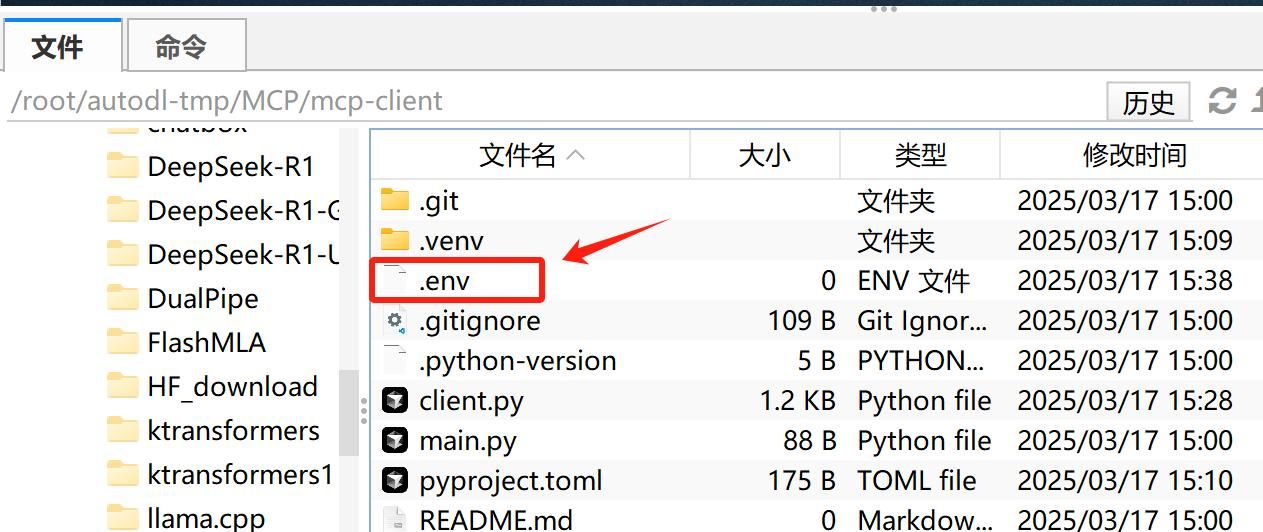Image resolution: width=1263 pixels, height=532 pixels.
Task: Sort by the 大小 column header
Action: [765, 155]
